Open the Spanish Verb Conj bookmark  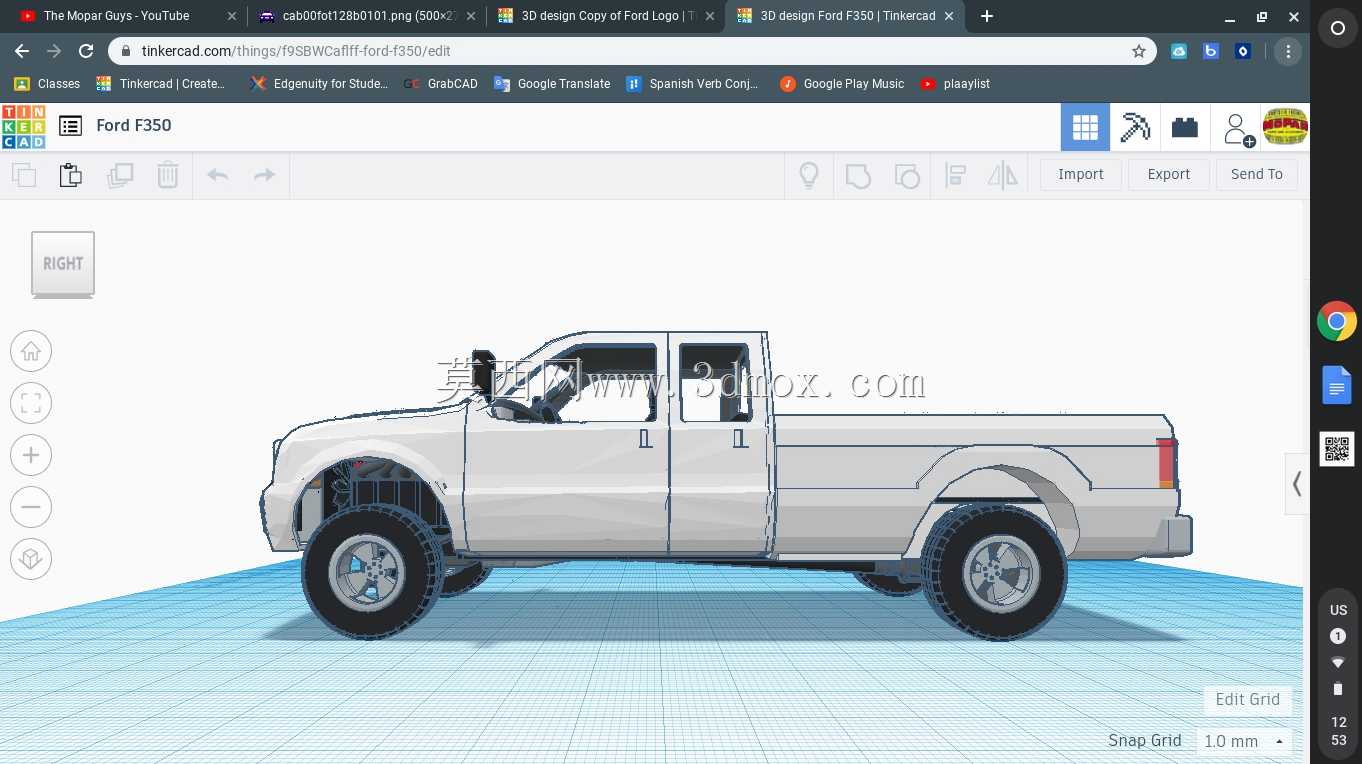point(692,84)
